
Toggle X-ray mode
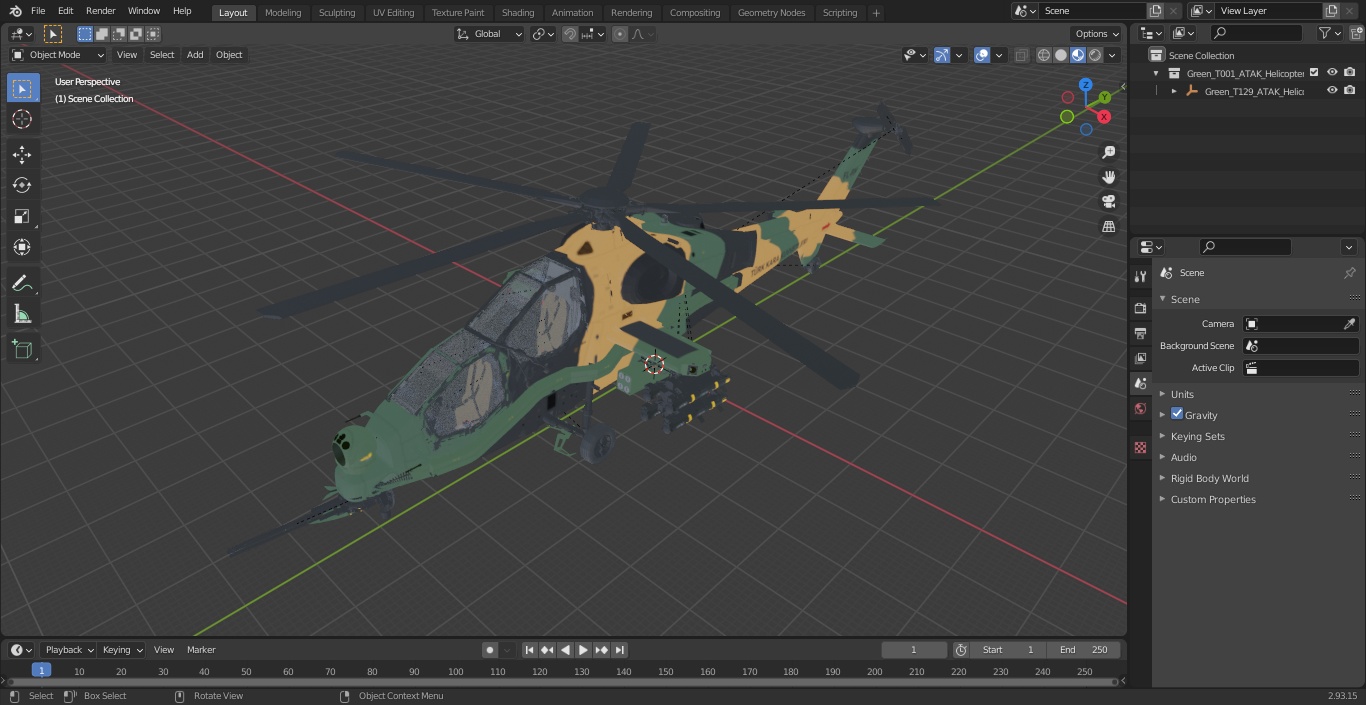click(x=1021, y=55)
